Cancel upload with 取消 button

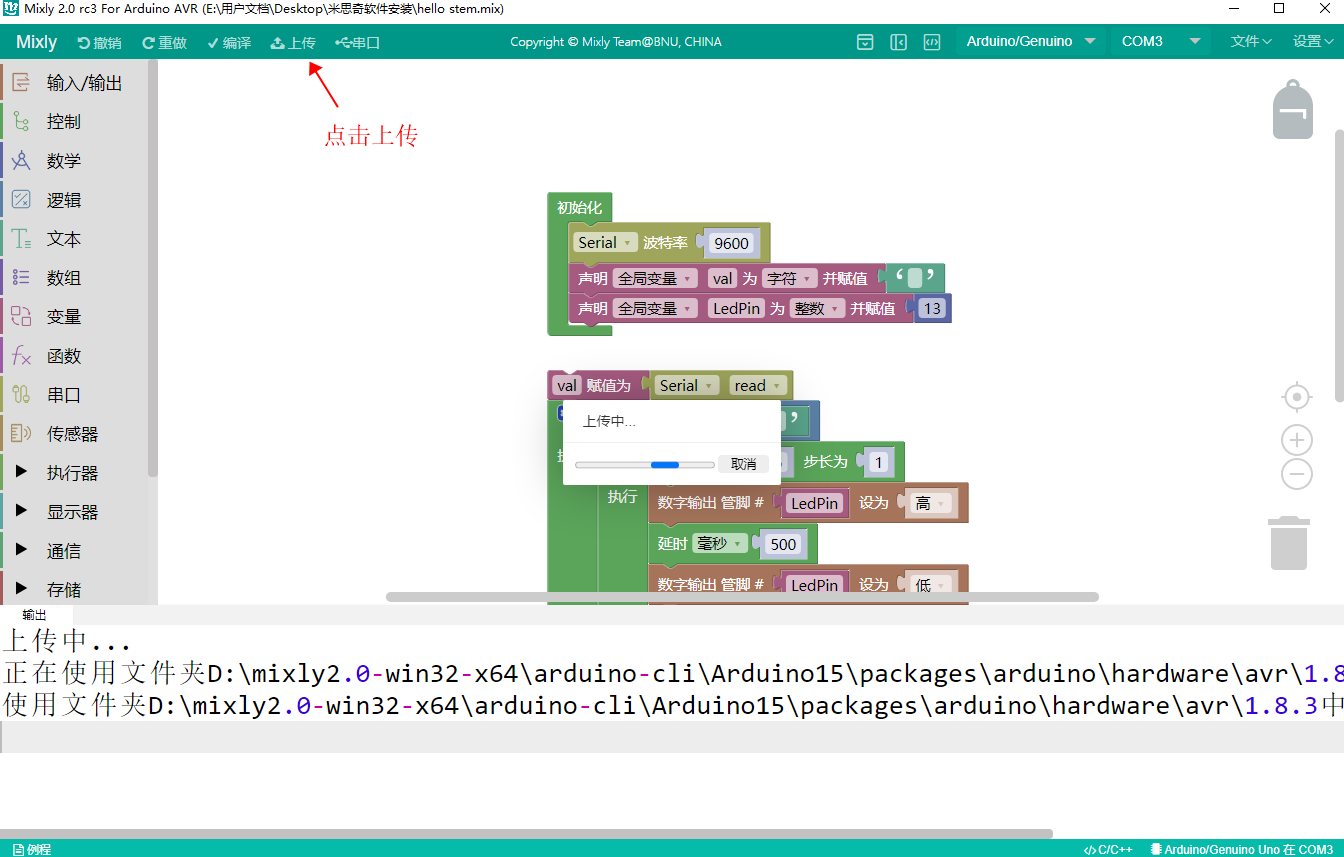(743, 464)
